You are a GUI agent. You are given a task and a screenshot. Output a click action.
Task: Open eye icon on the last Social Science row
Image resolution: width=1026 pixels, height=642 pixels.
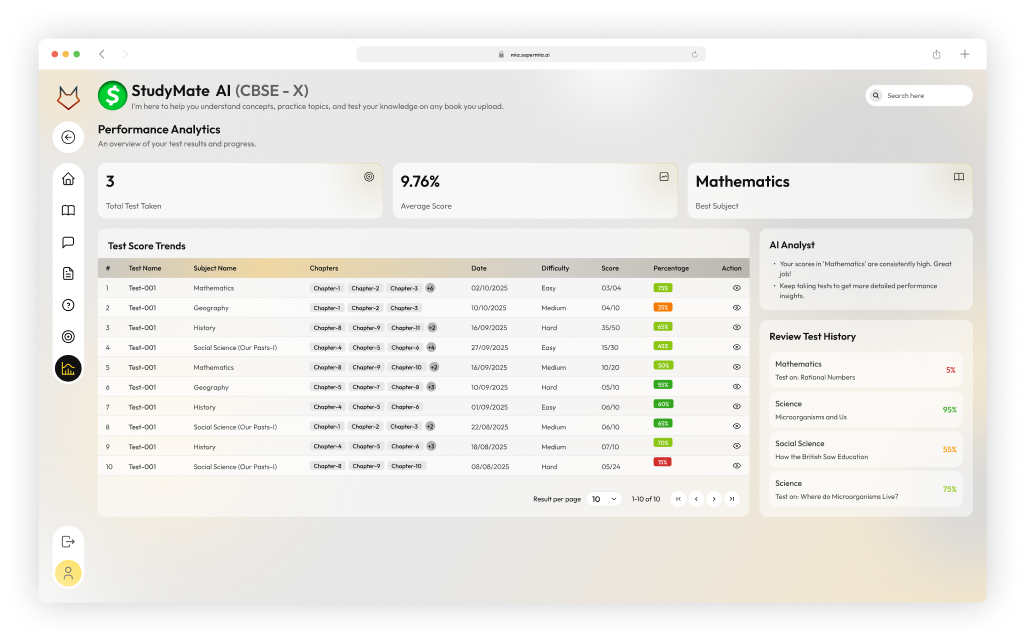tap(736, 465)
